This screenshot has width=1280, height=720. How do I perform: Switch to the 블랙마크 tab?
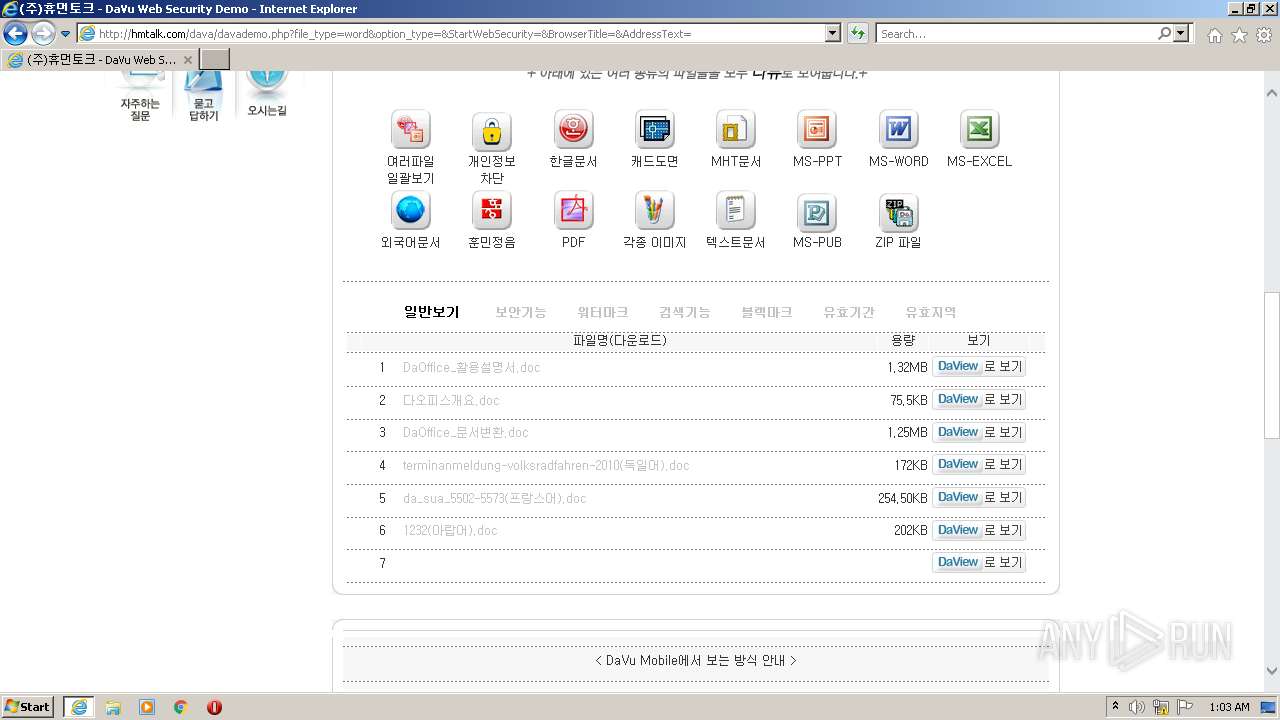(x=767, y=312)
